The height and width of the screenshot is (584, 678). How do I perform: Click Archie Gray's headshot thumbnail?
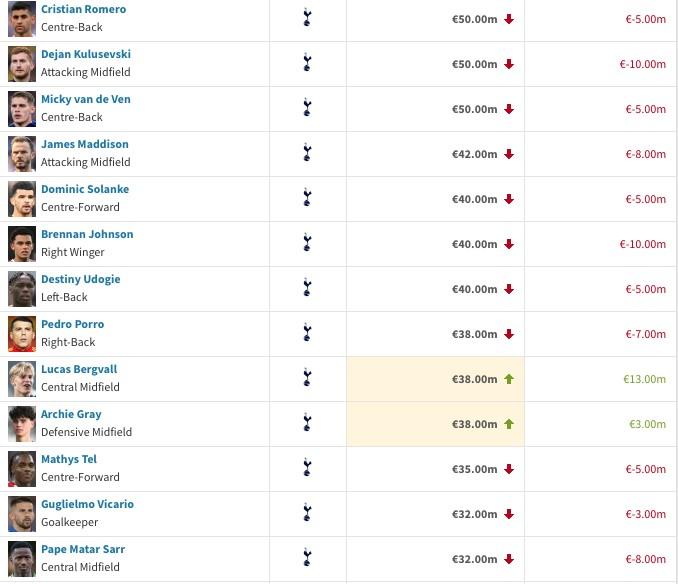click(22, 424)
